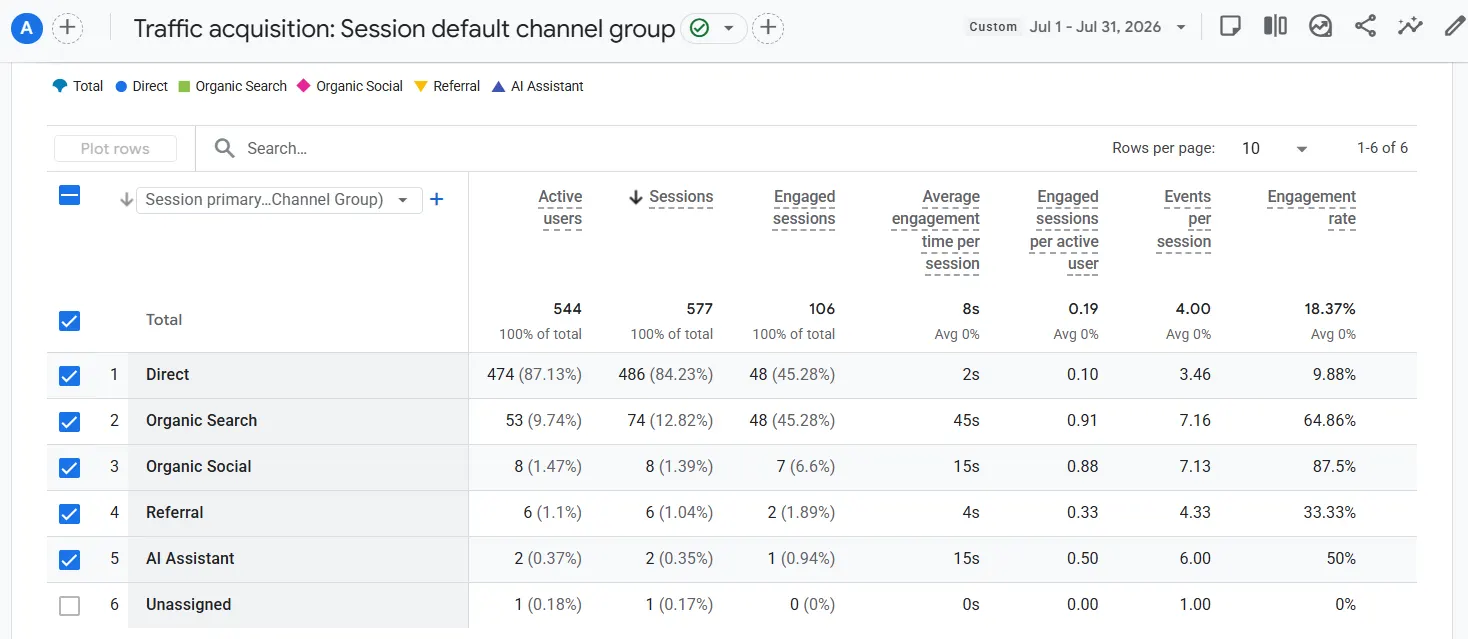Sort by Active users column
The width and height of the screenshot is (1468, 639).
(560, 208)
